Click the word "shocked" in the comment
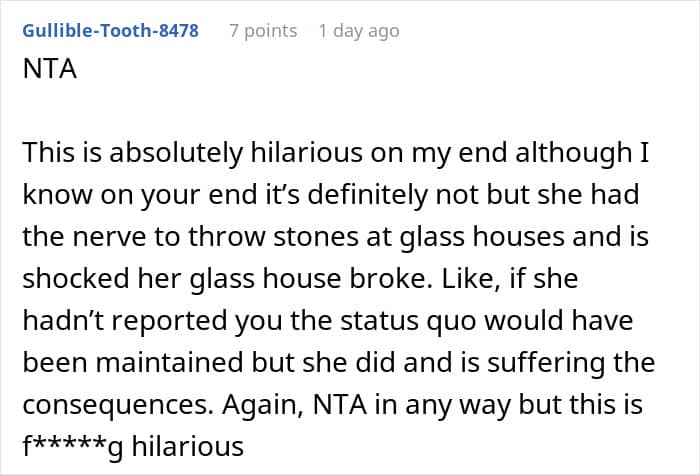Viewport: 700px width, 475px height. (x=76, y=278)
